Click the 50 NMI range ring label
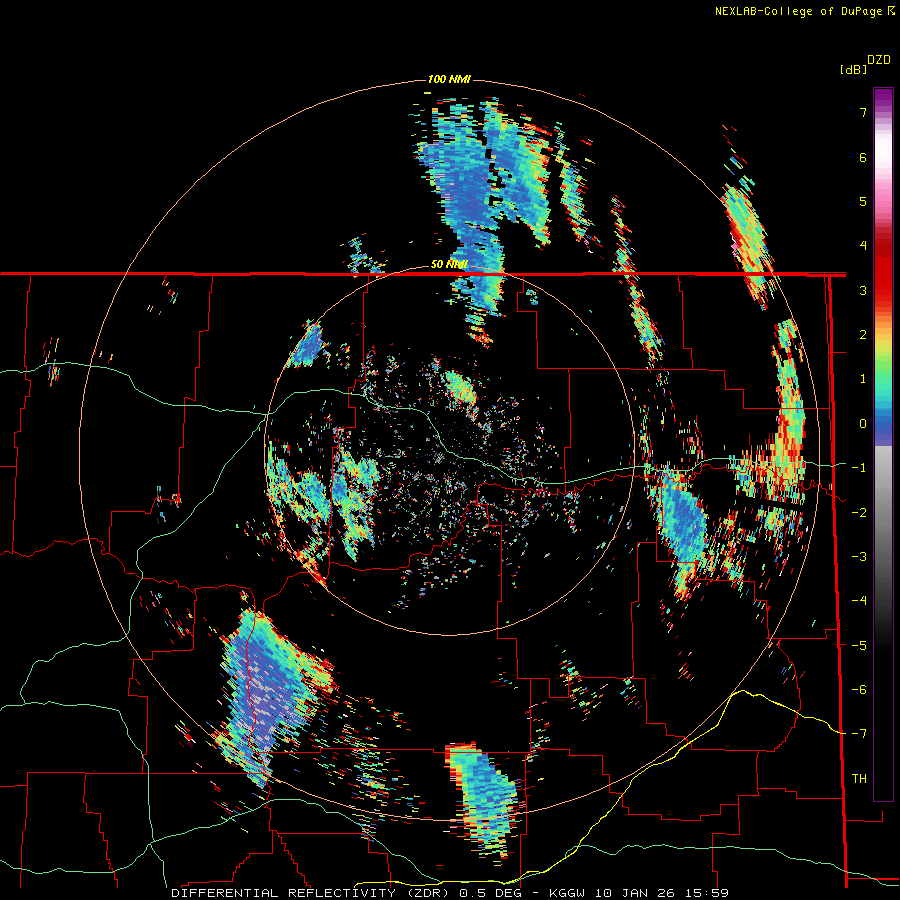The width and height of the screenshot is (900, 900). click(x=449, y=265)
